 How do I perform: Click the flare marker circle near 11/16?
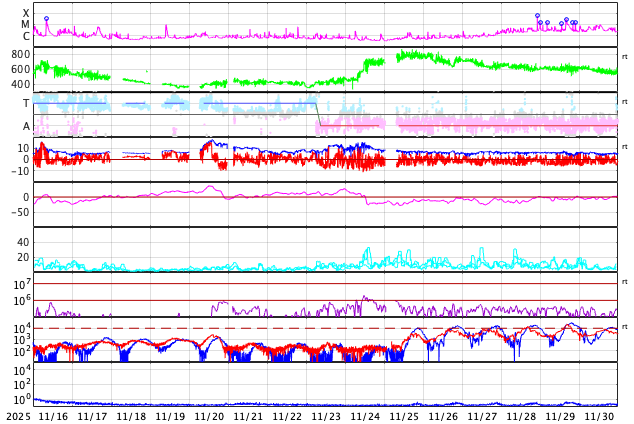(x=46, y=19)
